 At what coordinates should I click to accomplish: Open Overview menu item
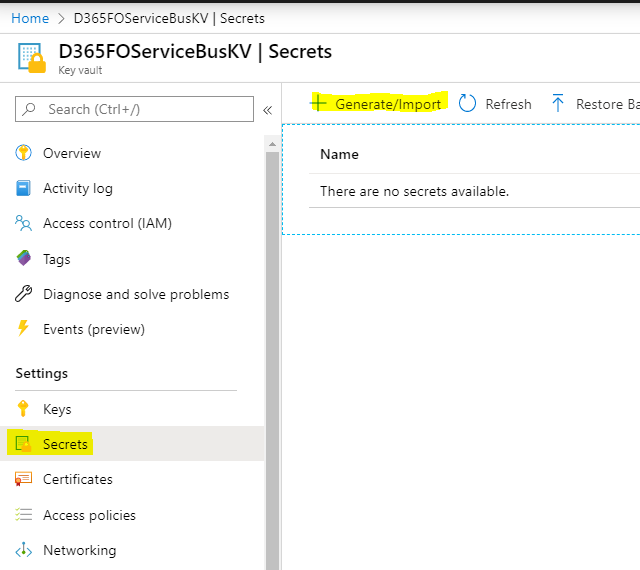pos(72,153)
